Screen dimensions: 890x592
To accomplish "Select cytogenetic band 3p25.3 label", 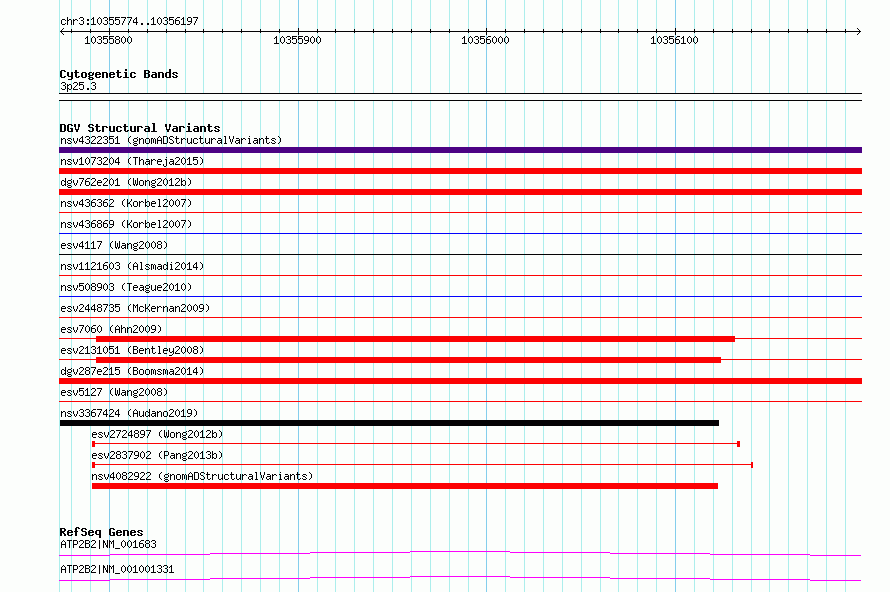I will click(x=78, y=86).
